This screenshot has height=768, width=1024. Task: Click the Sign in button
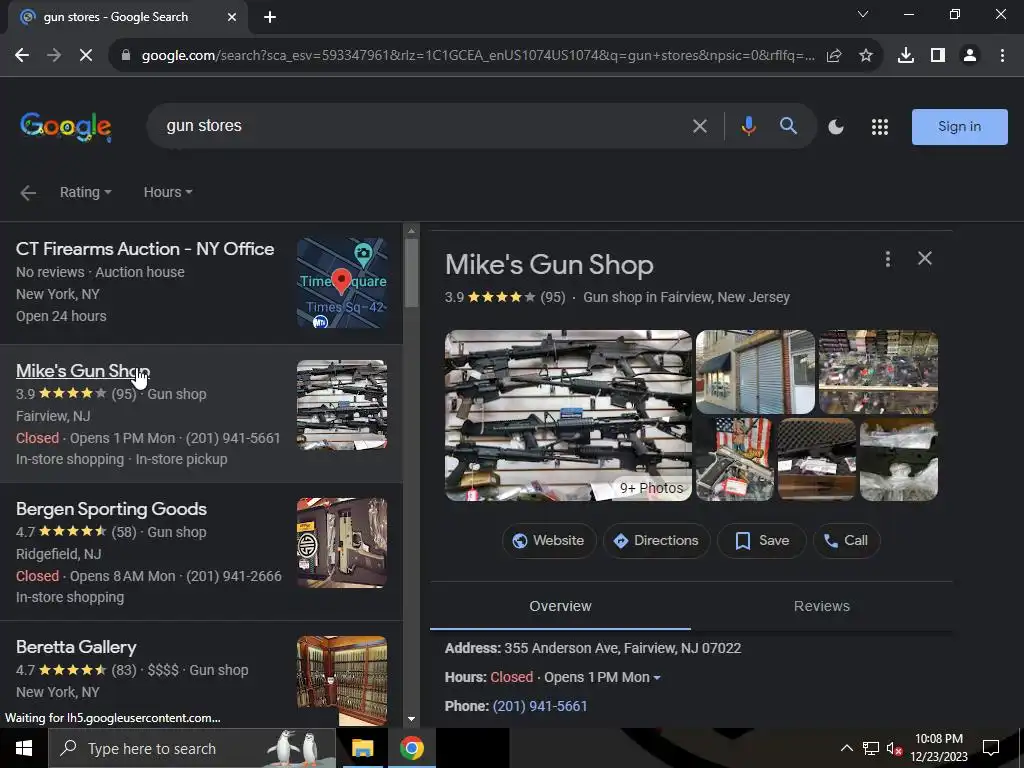point(959,127)
